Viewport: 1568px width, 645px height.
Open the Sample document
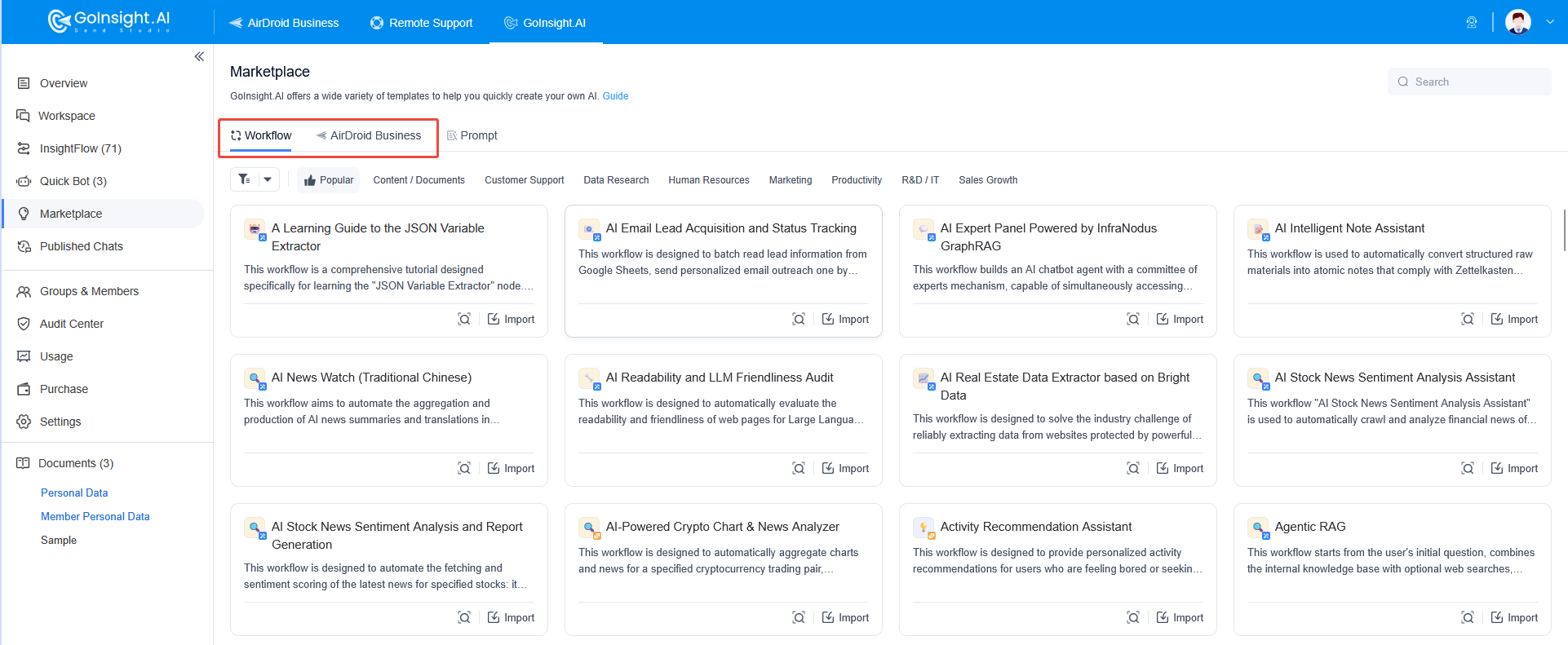point(59,540)
